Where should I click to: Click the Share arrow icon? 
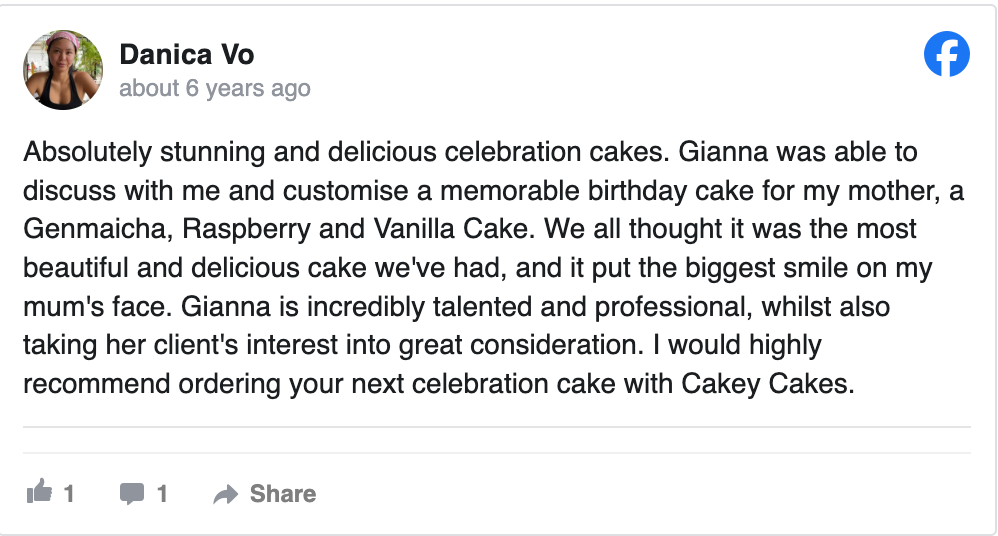click(226, 494)
